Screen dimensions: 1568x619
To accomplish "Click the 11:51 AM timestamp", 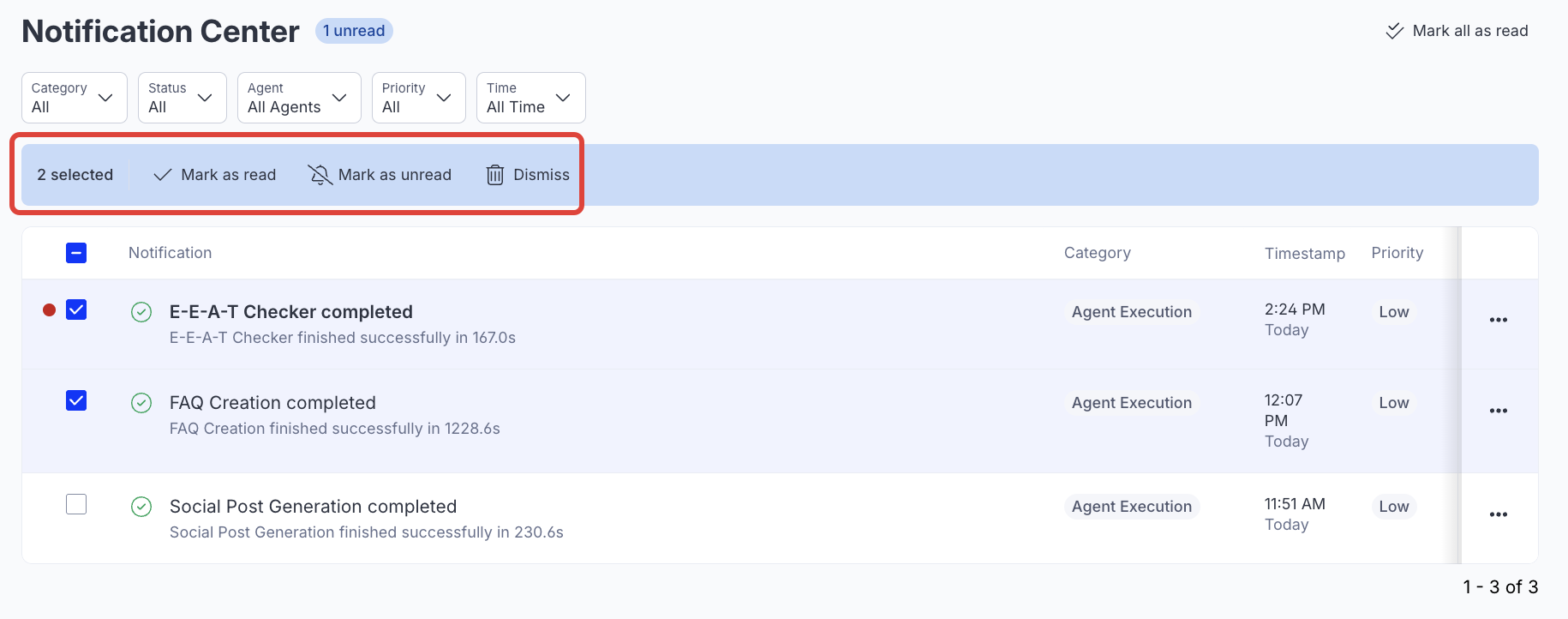I will (1295, 504).
